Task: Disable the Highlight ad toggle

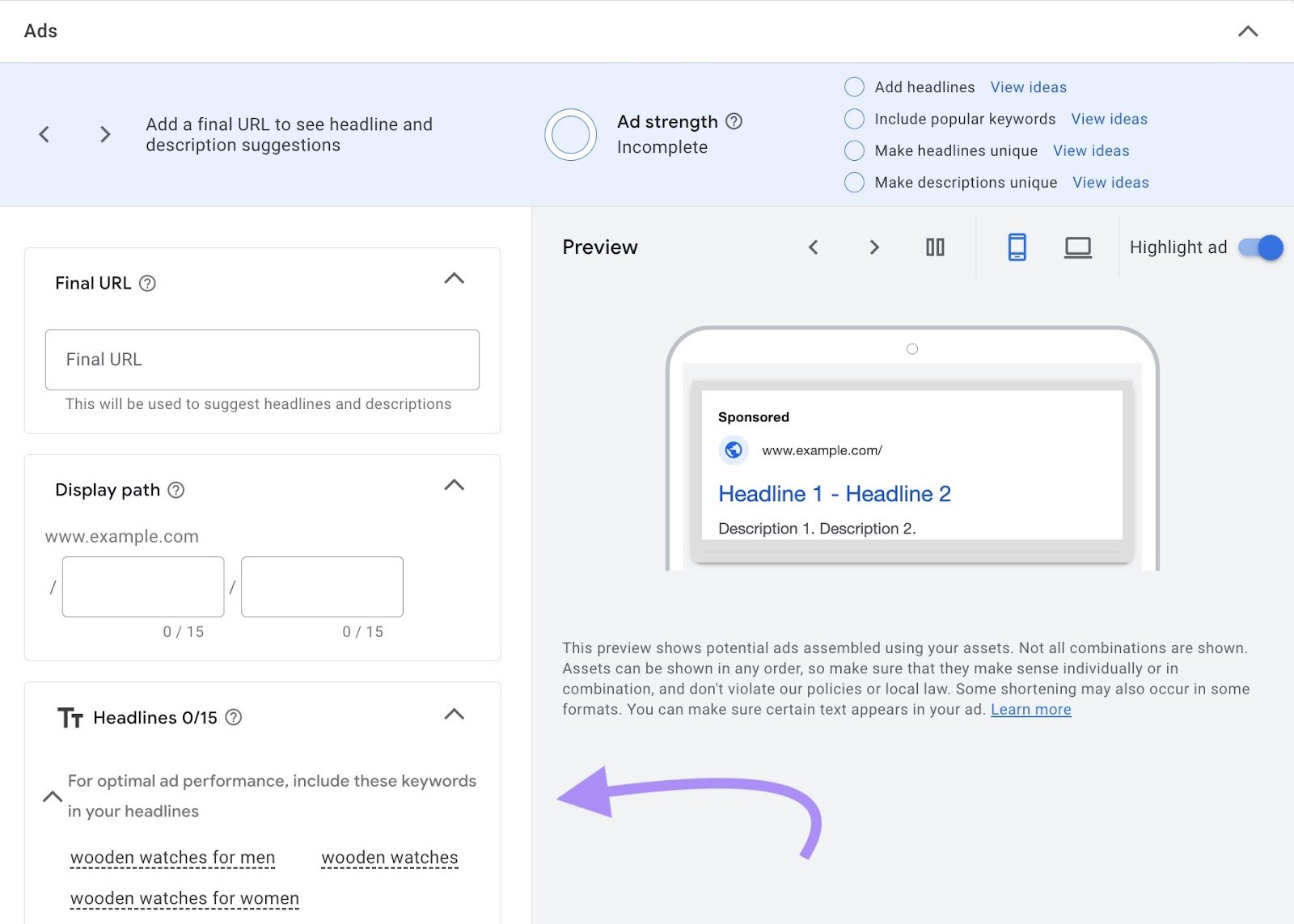Action: tap(1261, 247)
